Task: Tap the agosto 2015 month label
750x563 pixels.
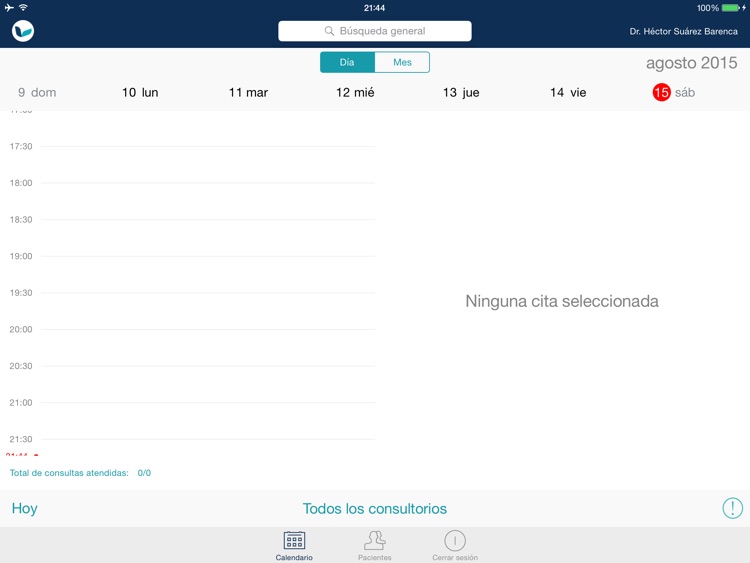Action: pyautogui.click(x=692, y=63)
